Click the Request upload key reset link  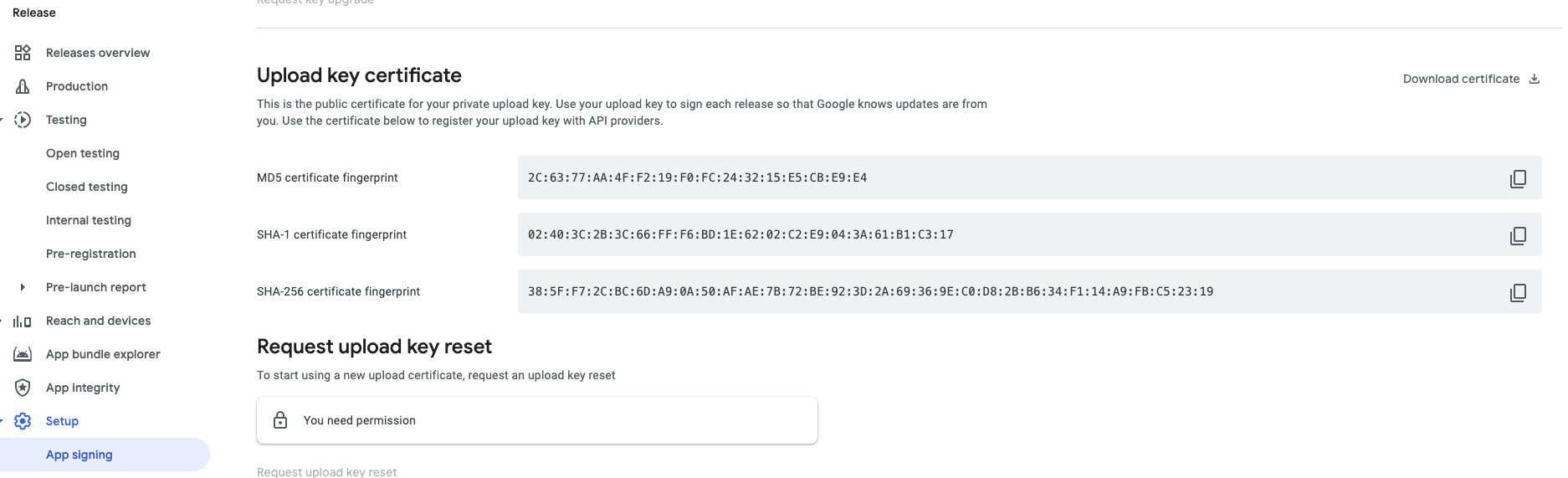[327, 471]
